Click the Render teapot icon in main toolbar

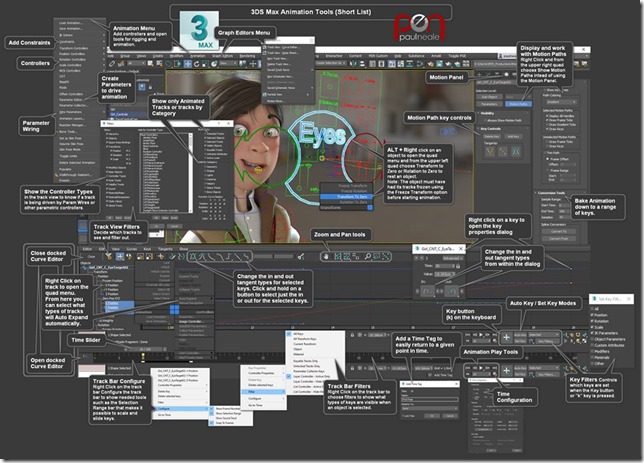coord(448,64)
